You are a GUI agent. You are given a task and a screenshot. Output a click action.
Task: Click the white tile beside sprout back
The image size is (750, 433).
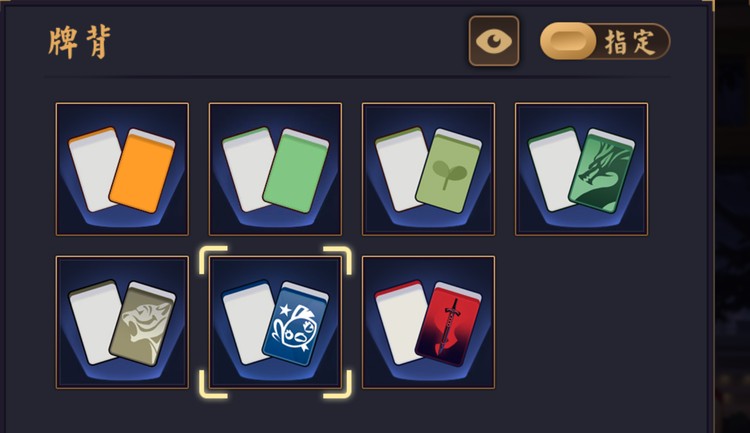point(400,169)
